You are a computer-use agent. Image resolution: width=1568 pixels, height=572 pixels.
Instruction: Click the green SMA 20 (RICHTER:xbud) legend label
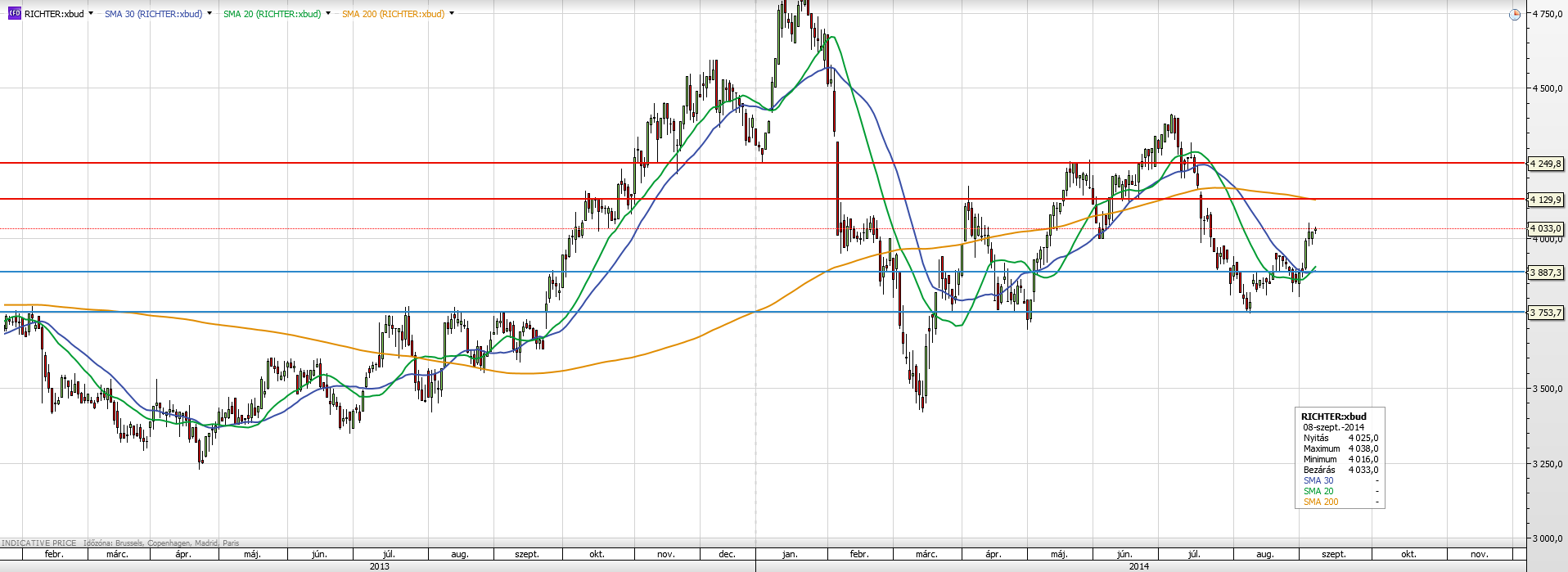point(272,14)
